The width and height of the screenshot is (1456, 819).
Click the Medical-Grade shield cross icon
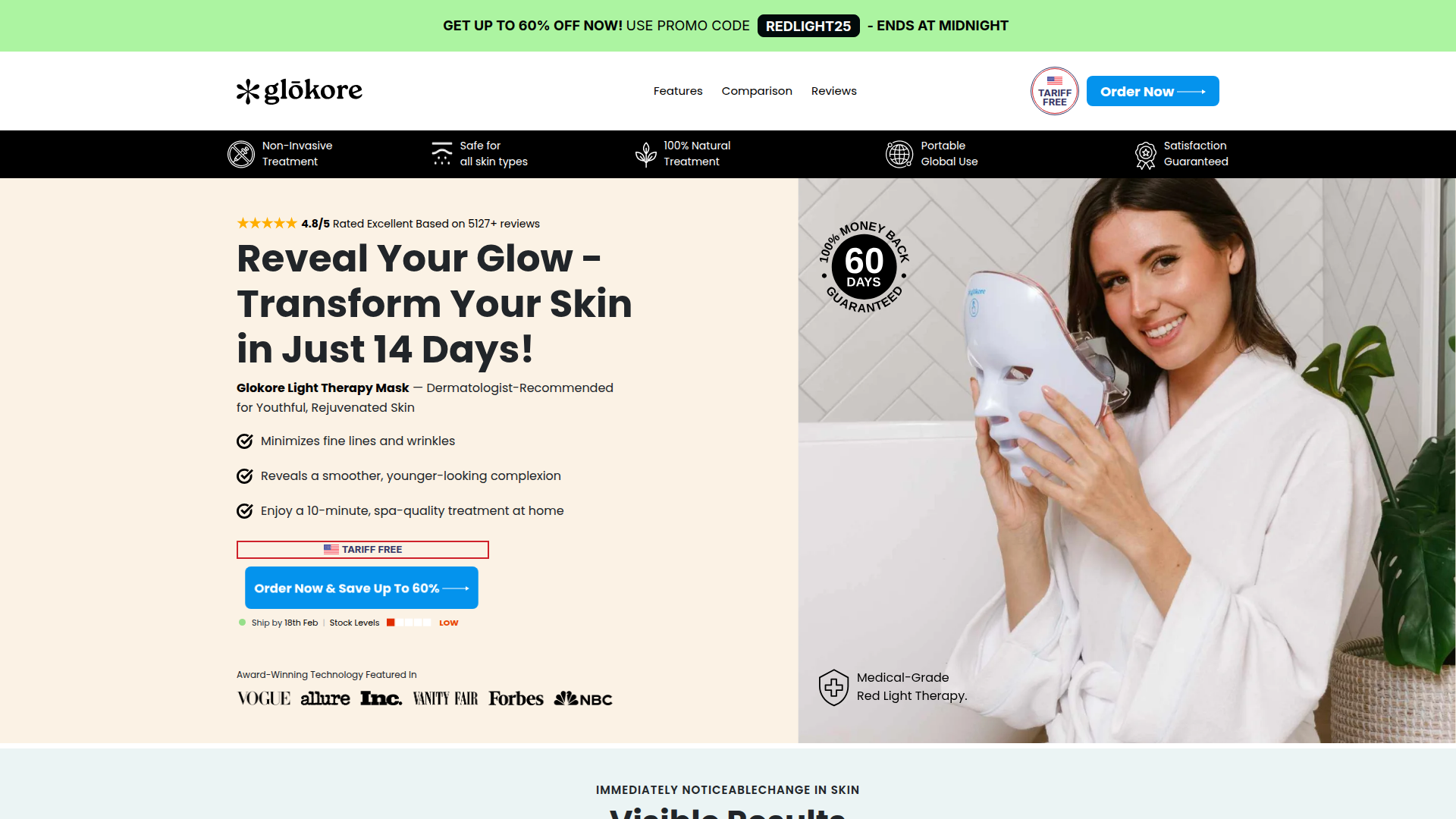point(833,687)
